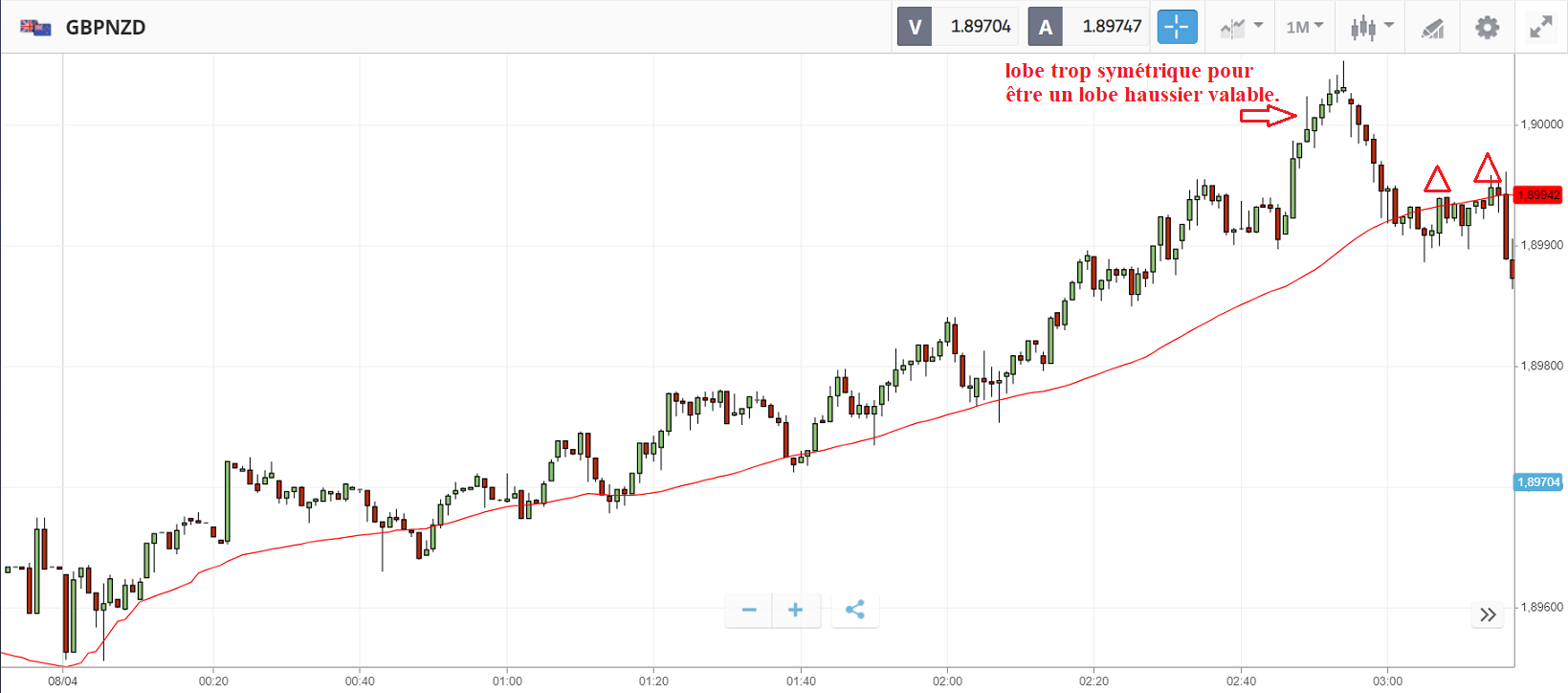Click the 02:00 time axis label

click(x=947, y=681)
